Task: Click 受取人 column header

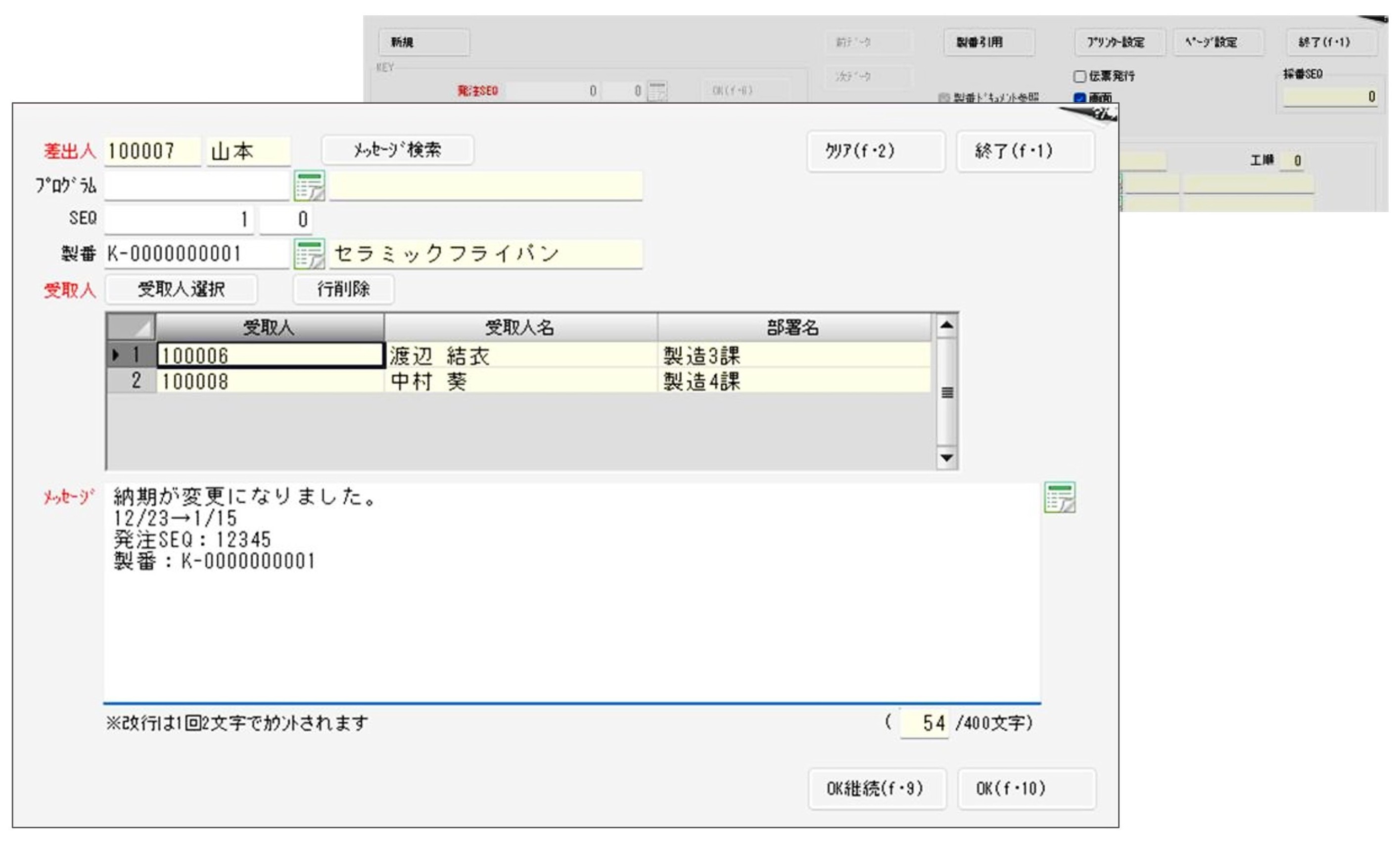Action: [x=270, y=327]
